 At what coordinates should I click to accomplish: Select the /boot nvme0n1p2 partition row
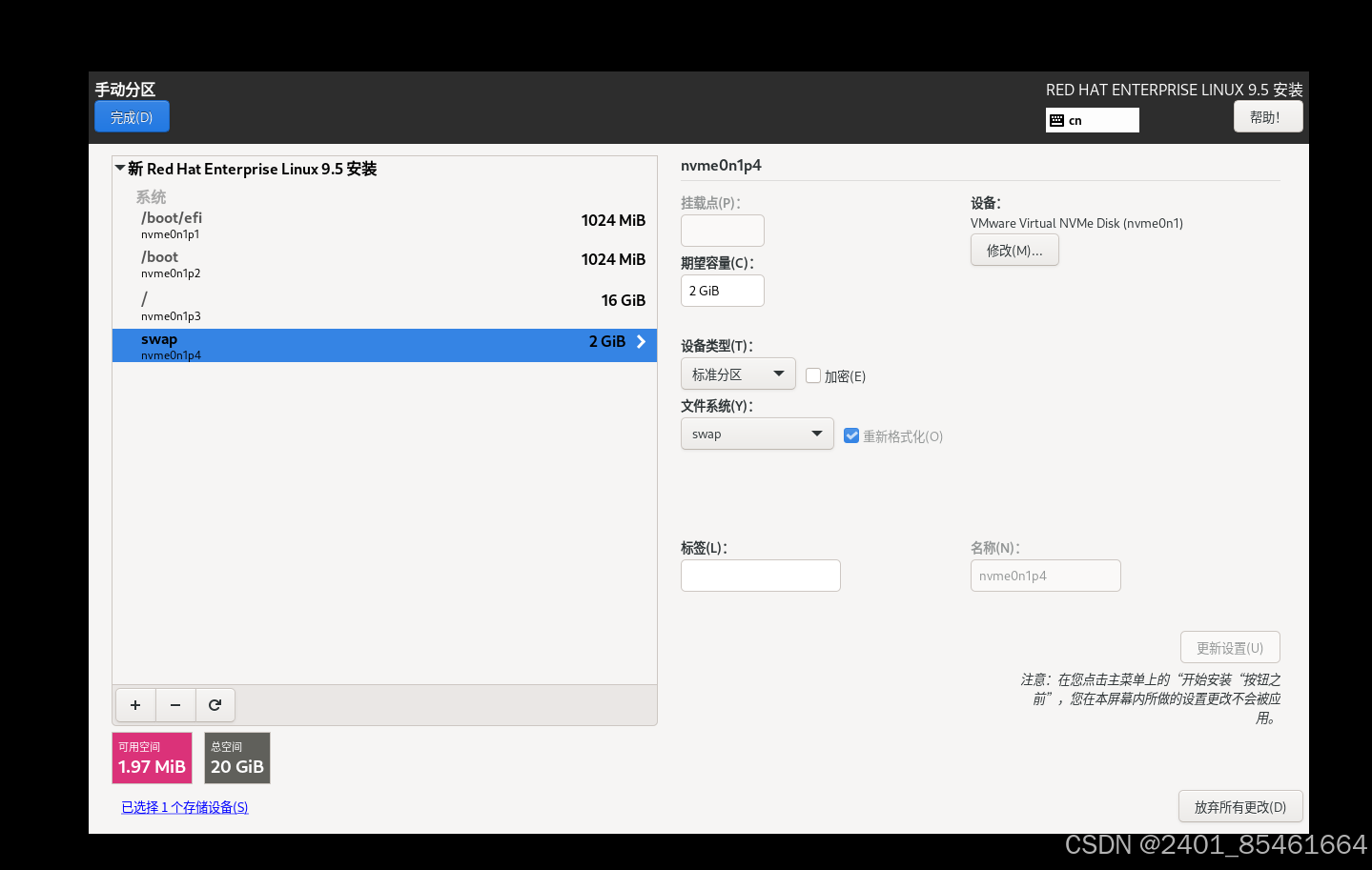pyautogui.click(x=384, y=264)
